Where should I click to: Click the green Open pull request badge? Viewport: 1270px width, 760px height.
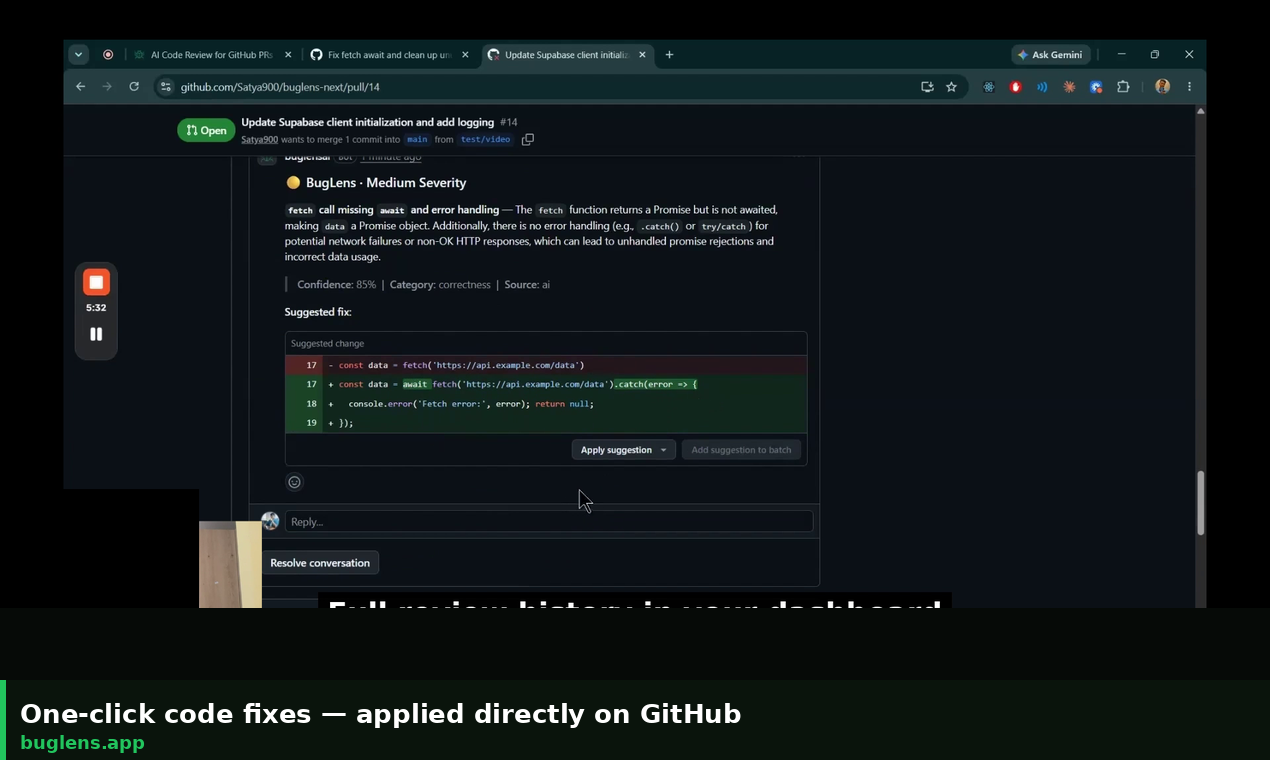(x=206, y=130)
